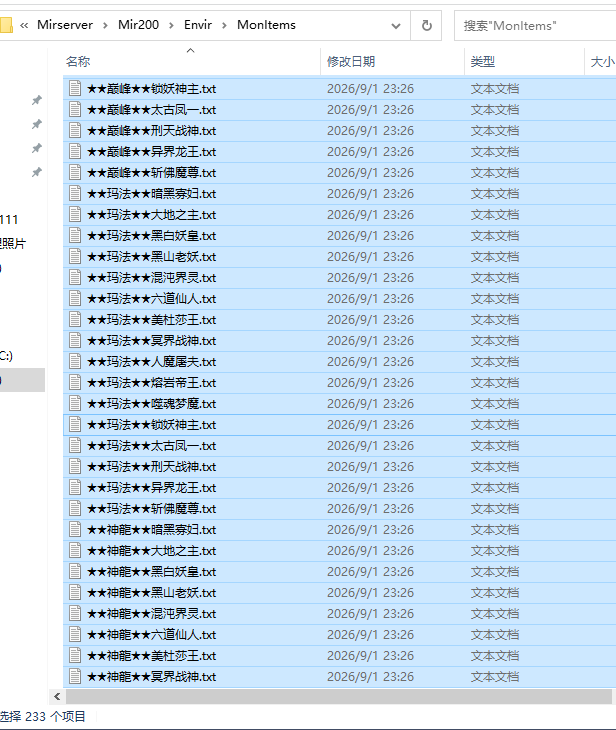This screenshot has height=730, width=616.
Task: Select file name ★★神龍★★黑白妖皇.txt
Action: point(151,572)
